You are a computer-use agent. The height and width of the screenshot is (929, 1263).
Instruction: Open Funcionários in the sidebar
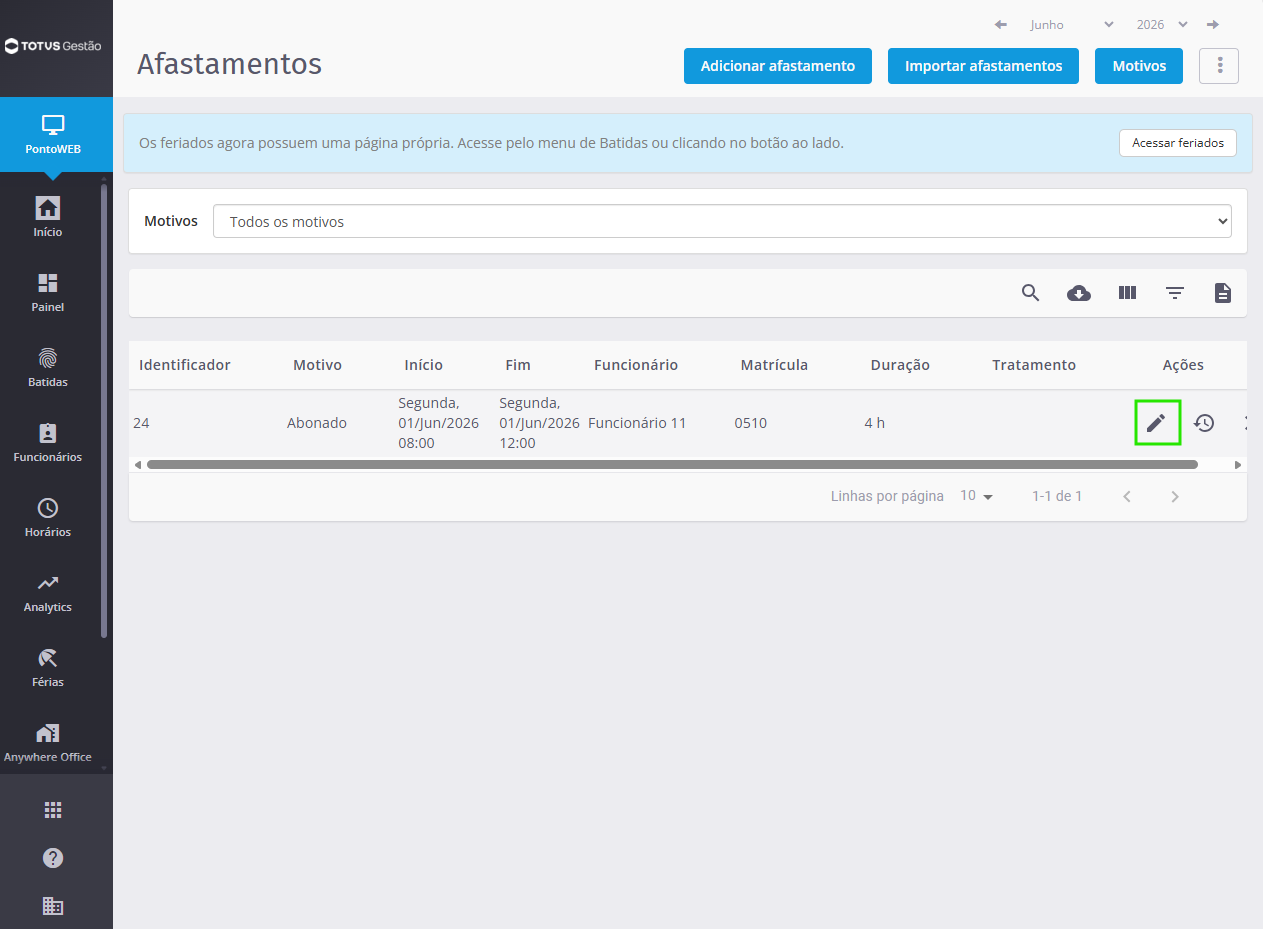[x=48, y=443]
